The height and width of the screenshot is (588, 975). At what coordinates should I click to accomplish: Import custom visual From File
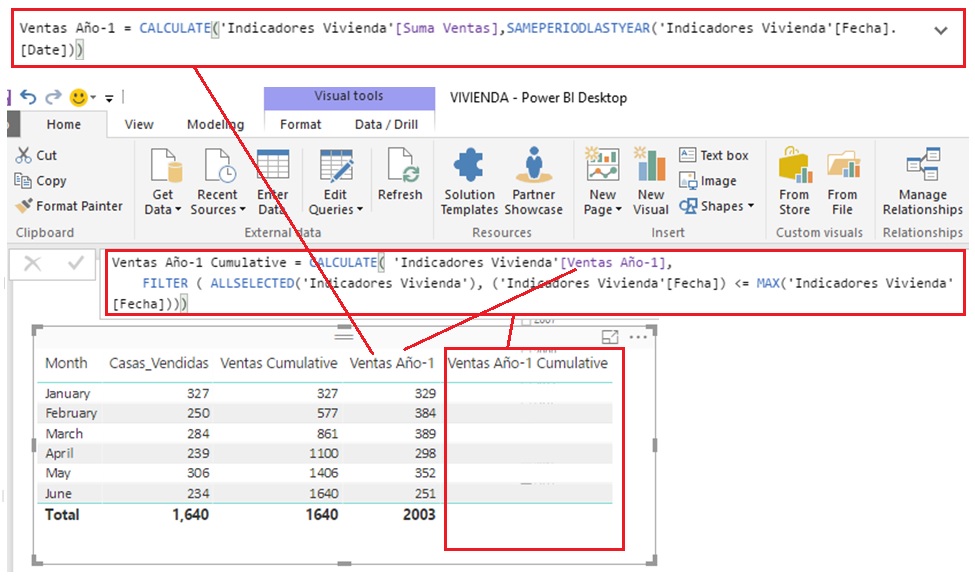click(x=843, y=182)
